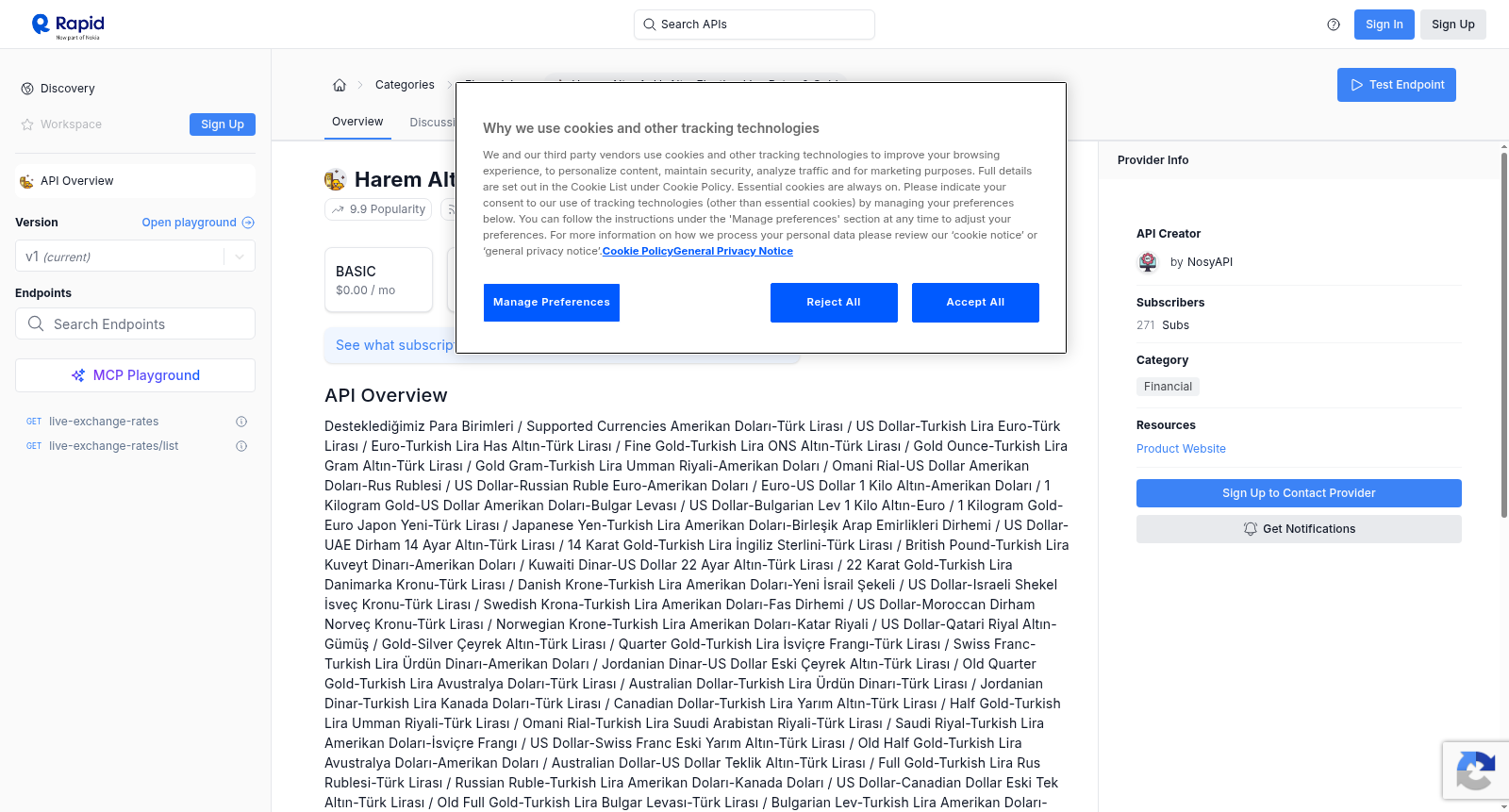Click the magnifier icon in Search APIs

[649, 25]
